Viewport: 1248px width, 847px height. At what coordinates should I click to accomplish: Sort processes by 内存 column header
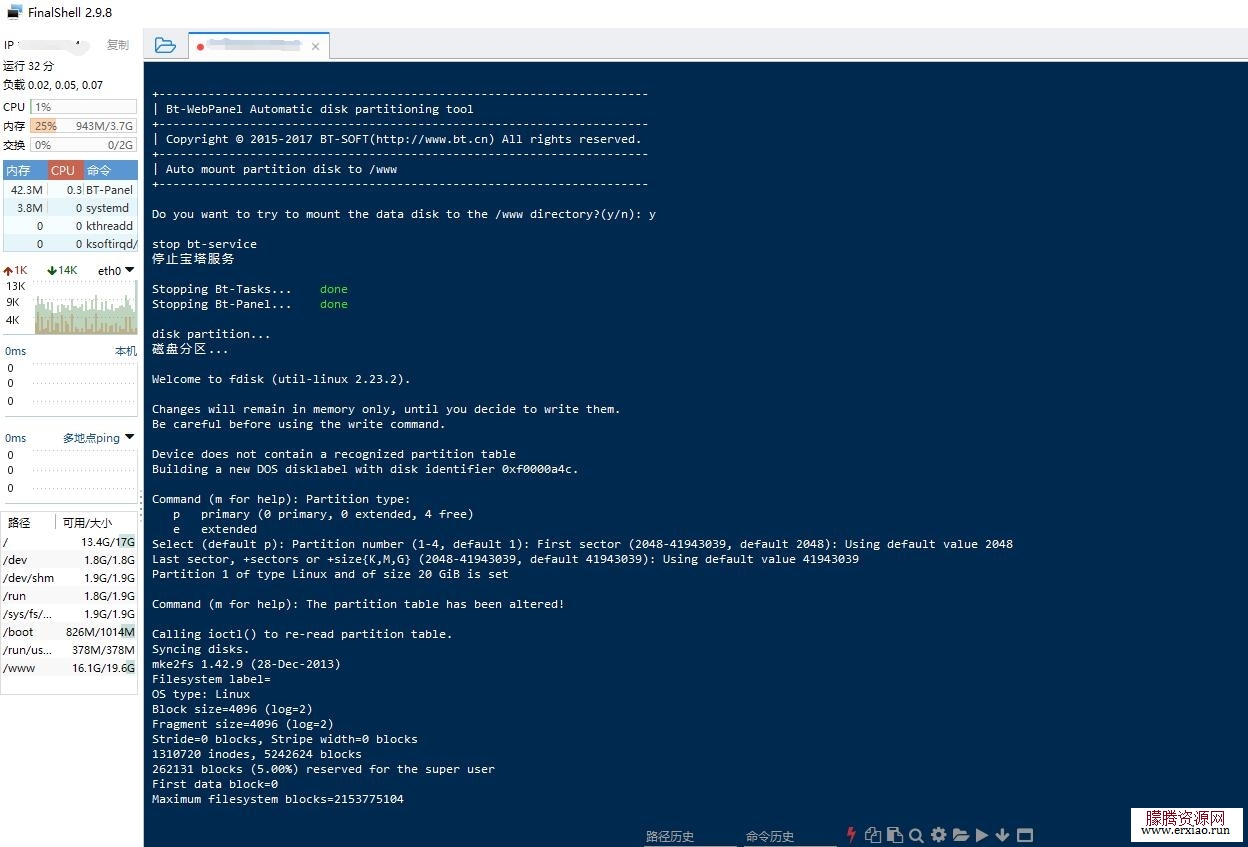pos(25,170)
